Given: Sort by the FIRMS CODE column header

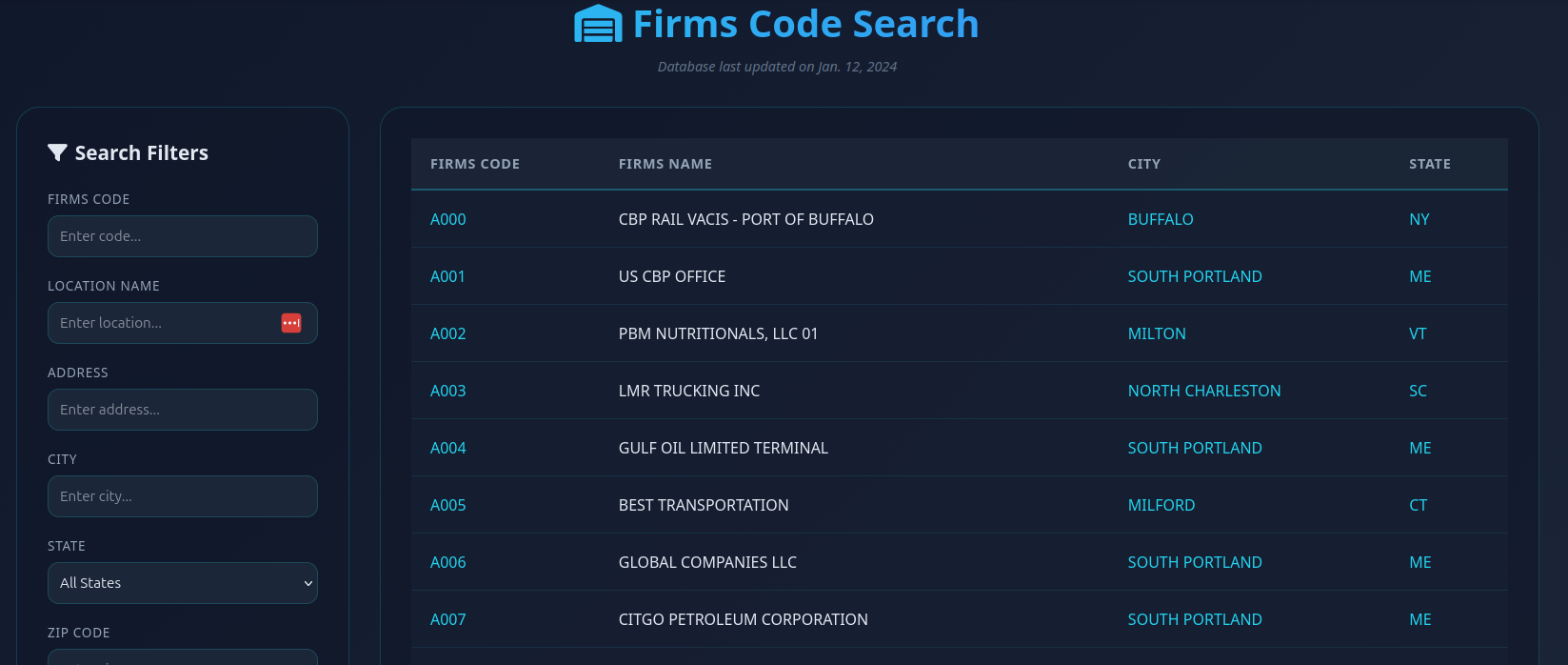Looking at the screenshot, I should click(x=475, y=164).
